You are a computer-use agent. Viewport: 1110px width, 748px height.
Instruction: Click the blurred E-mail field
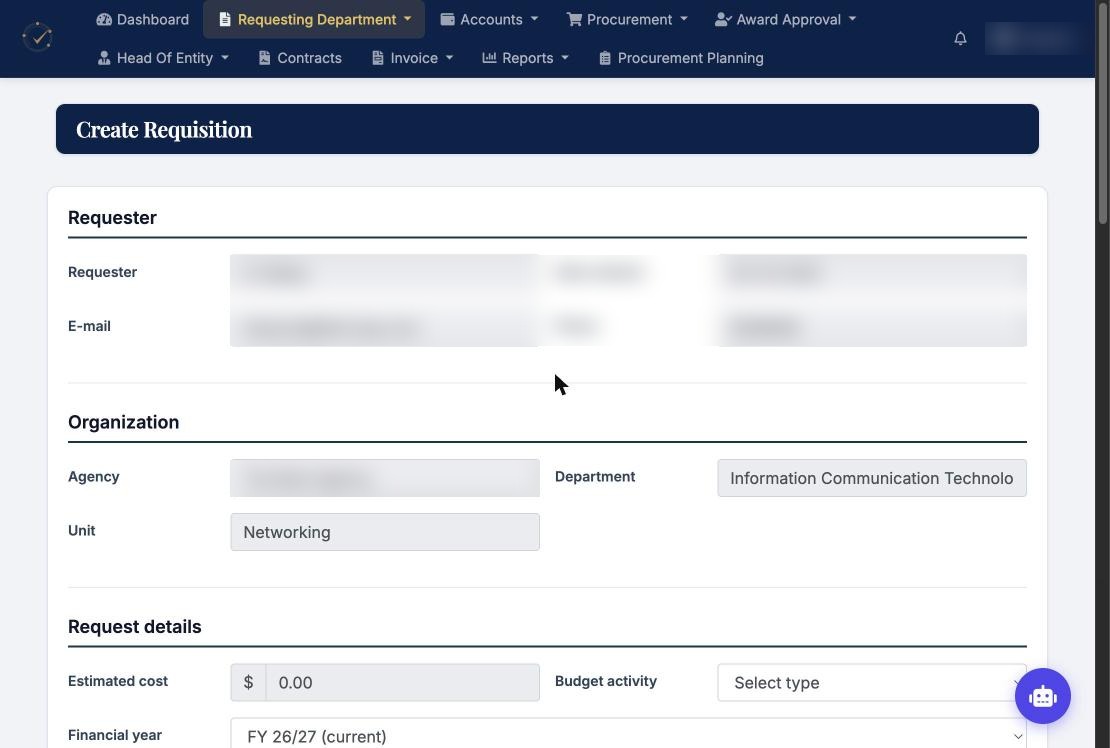[x=384, y=327]
